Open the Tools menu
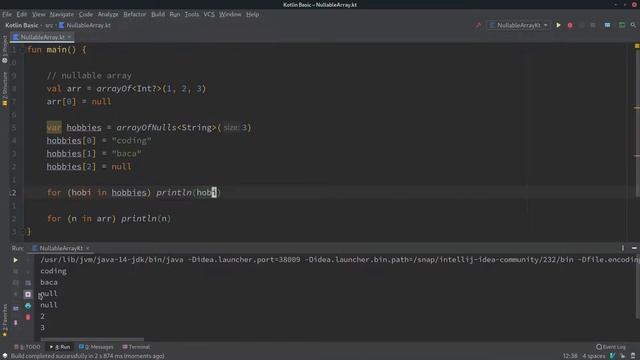Screen dimensions: 640x360 click(191, 14)
